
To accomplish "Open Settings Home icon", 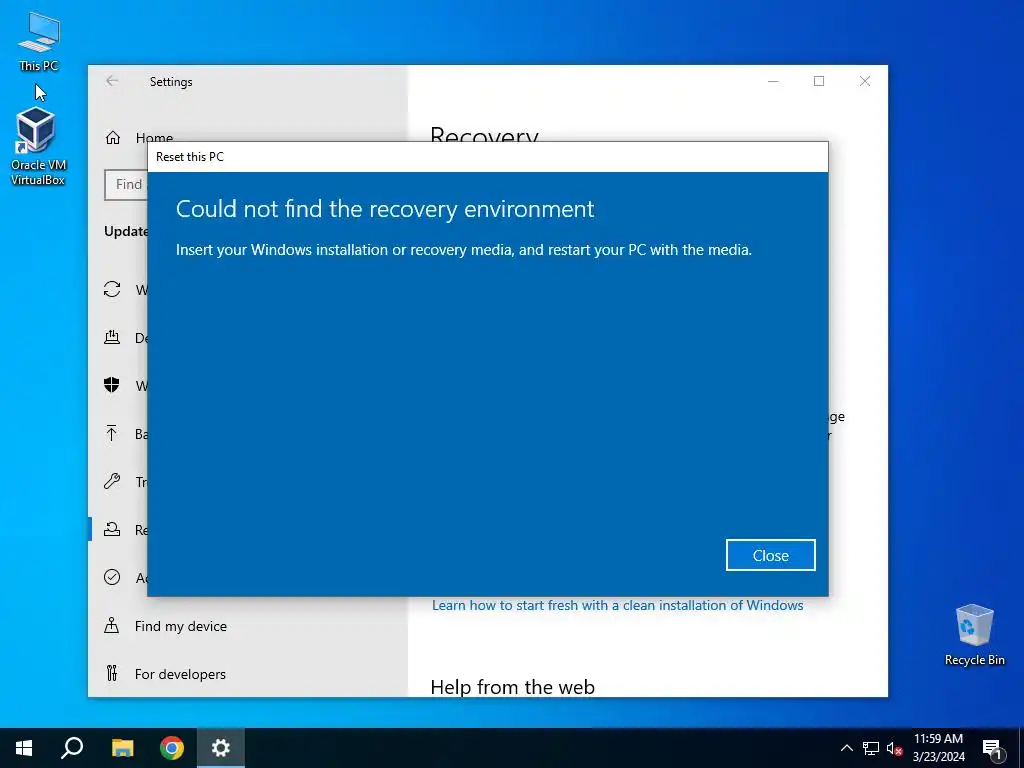I will tap(113, 138).
